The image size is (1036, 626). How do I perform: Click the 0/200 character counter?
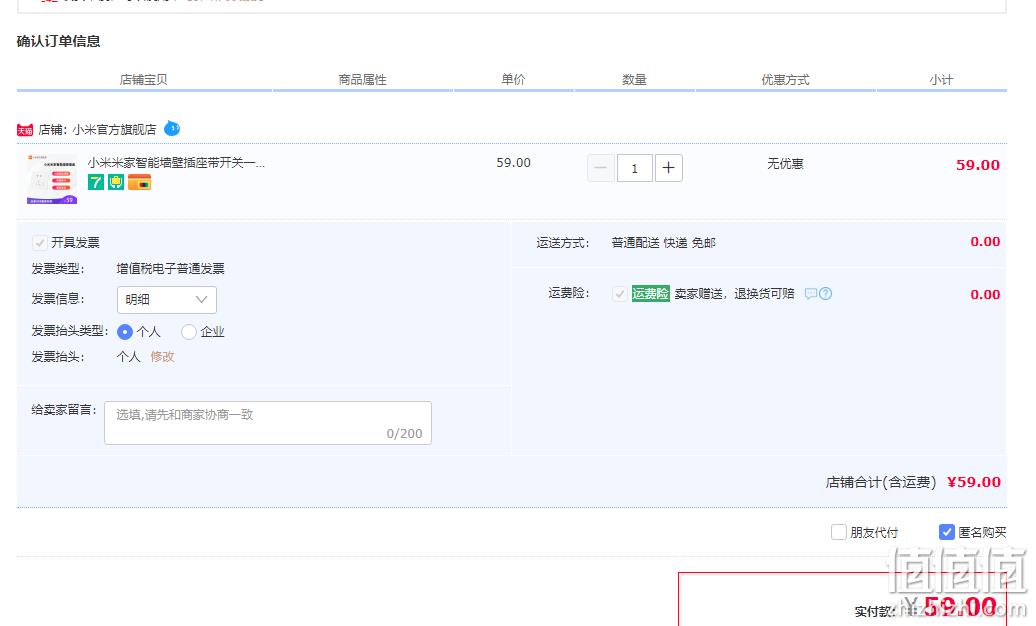click(x=404, y=434)
